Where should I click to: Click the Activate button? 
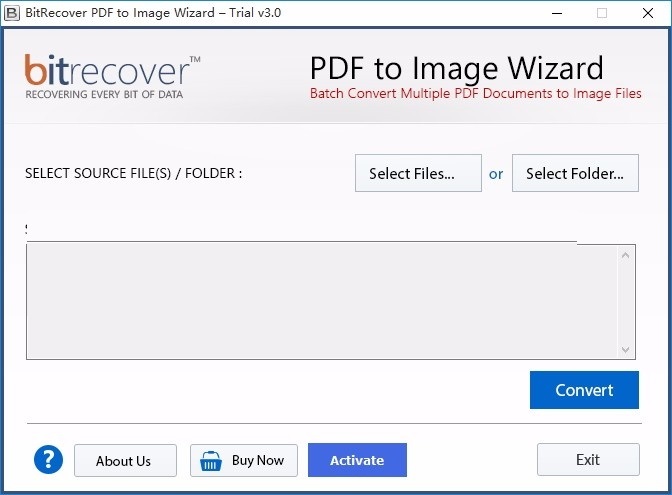coord(357,460)
